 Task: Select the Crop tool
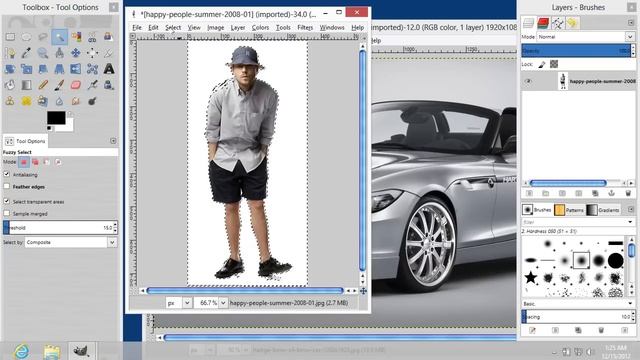point(109,53)
